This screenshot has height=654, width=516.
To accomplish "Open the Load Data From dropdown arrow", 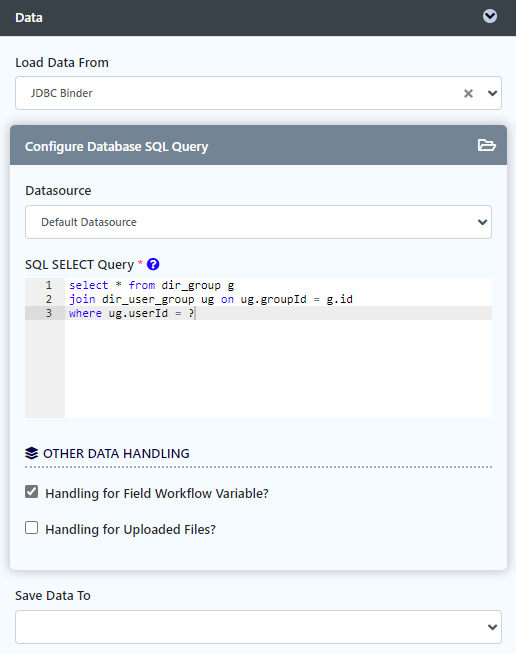I will pos(492,93).
